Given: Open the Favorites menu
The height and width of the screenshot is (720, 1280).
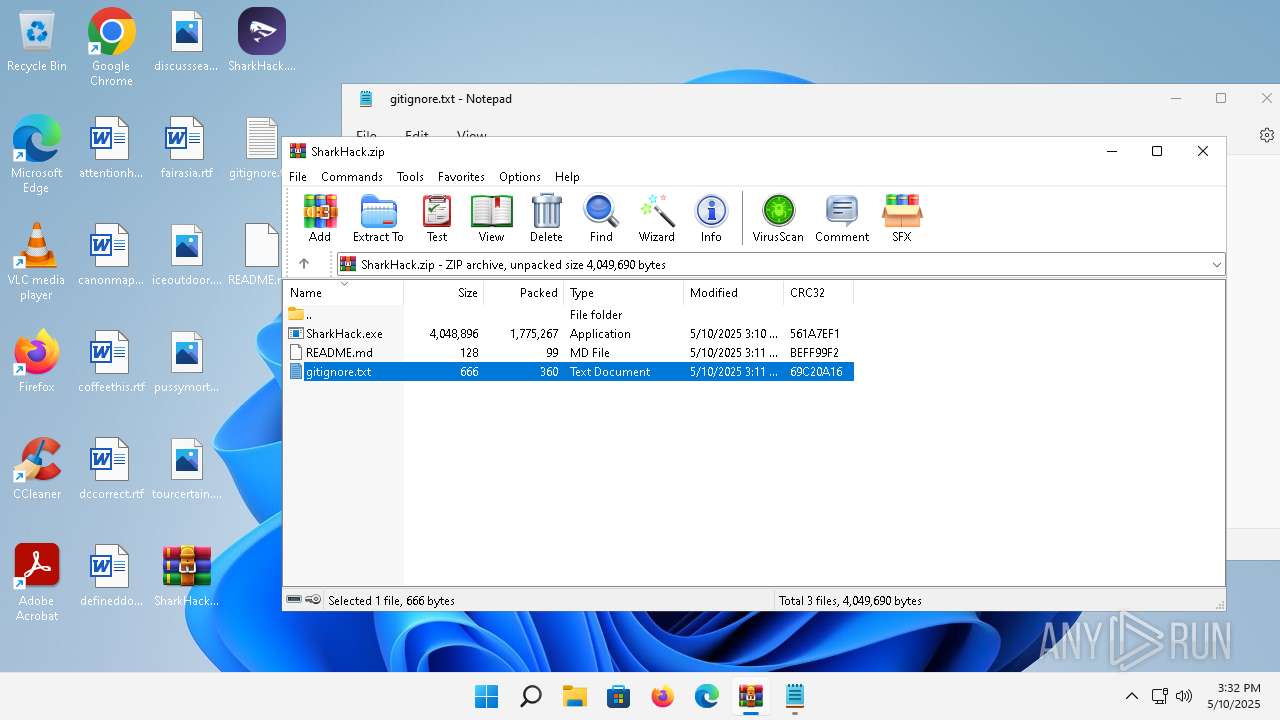Looking at the screenshot, I should pyautogui.click(x=461, y=176).
